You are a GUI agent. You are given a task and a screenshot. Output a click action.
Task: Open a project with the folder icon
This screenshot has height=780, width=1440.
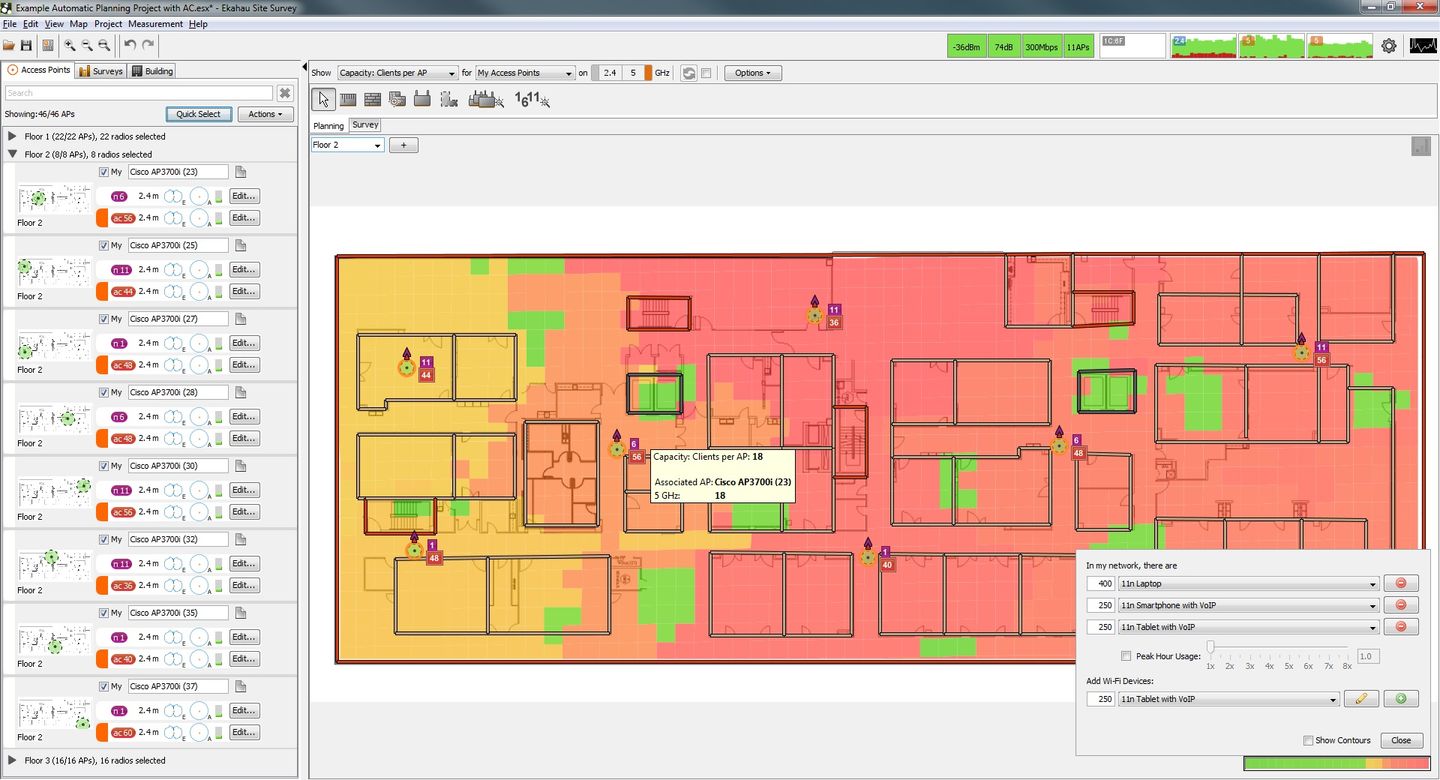point(9,45)
